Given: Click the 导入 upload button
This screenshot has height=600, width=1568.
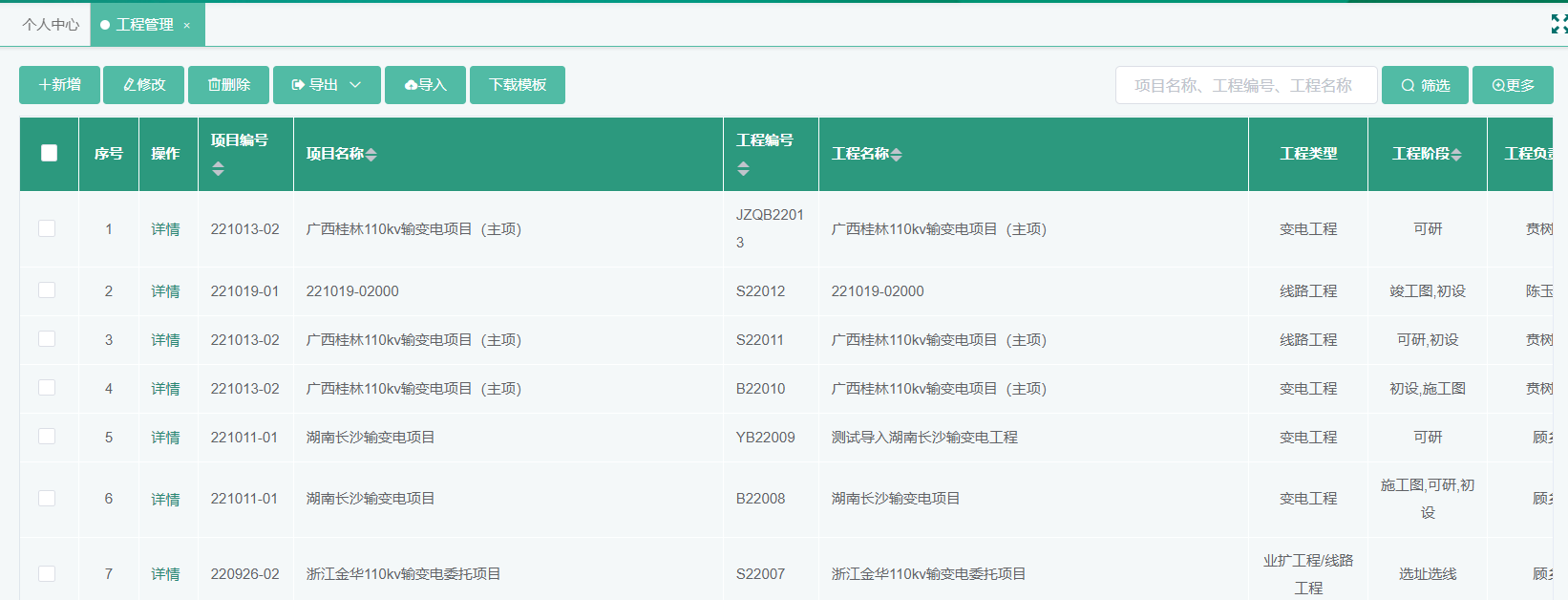Looking at the screenshot, I should pyautogui.click(x=425, y=85).
